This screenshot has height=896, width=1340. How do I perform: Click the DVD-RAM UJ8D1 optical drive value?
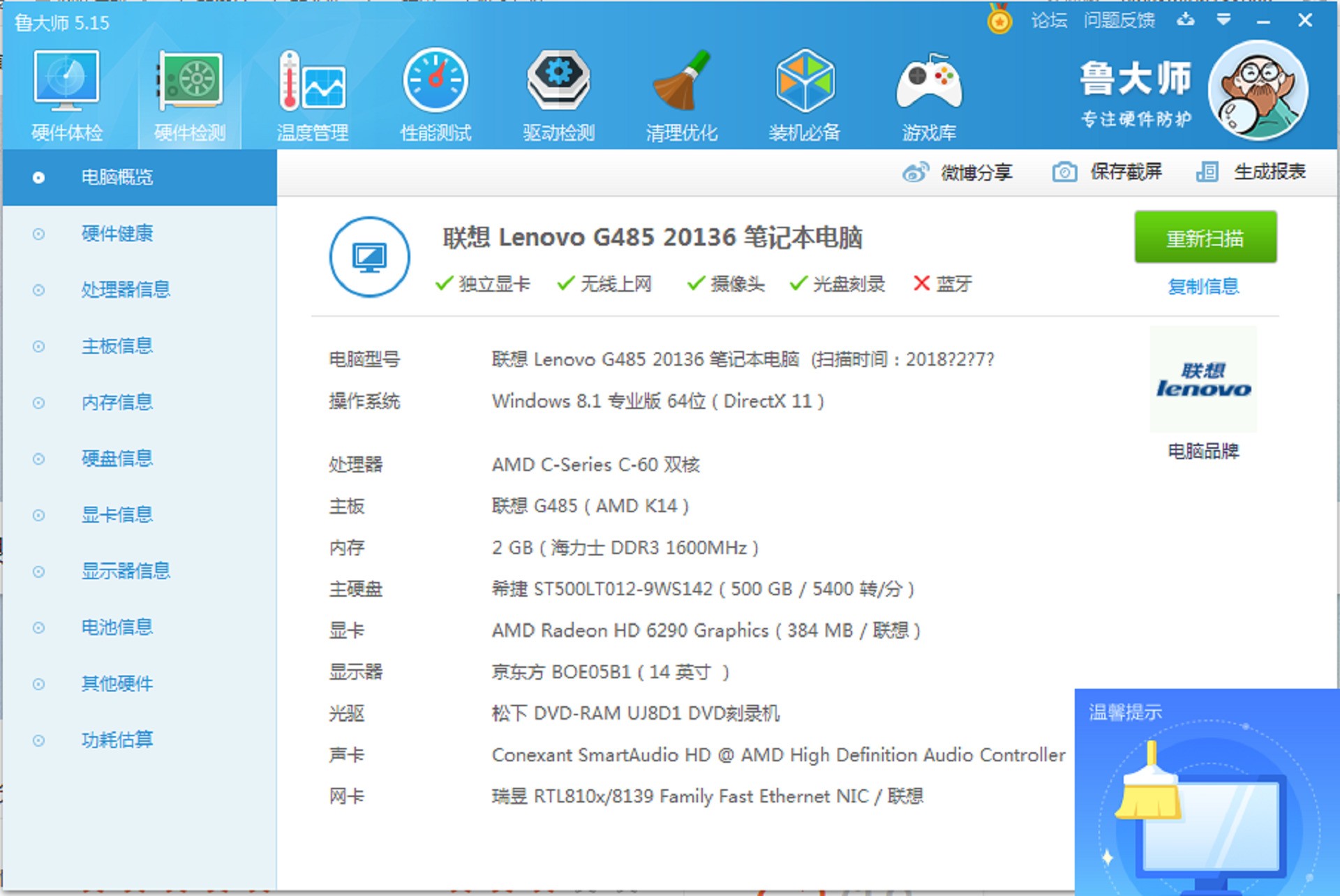(635, 713)
